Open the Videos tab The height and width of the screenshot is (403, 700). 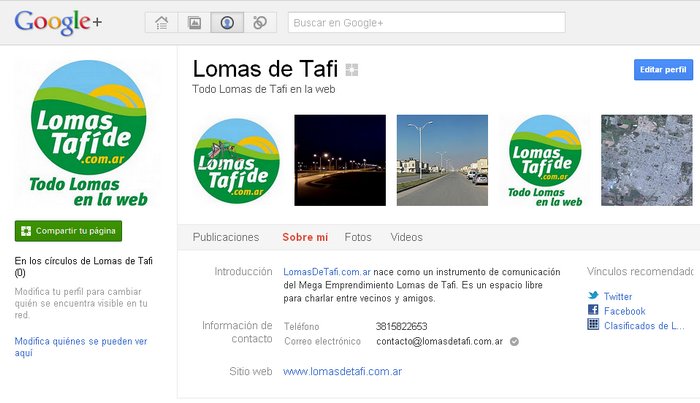click(407, 237)
